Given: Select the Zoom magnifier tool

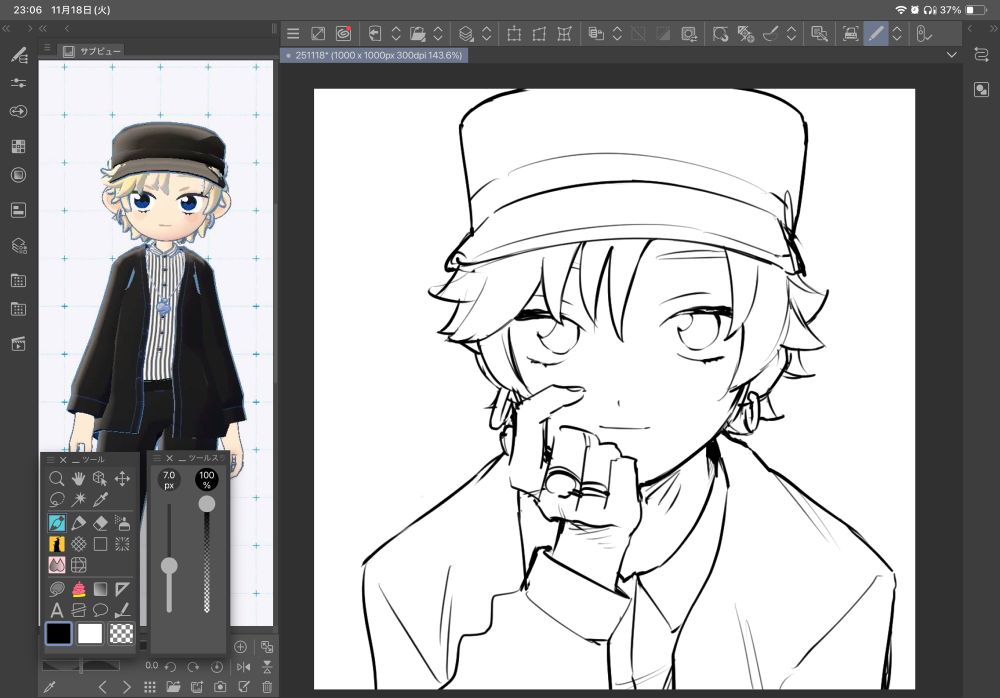Looking at the screenshot, I should click(56, 479).
